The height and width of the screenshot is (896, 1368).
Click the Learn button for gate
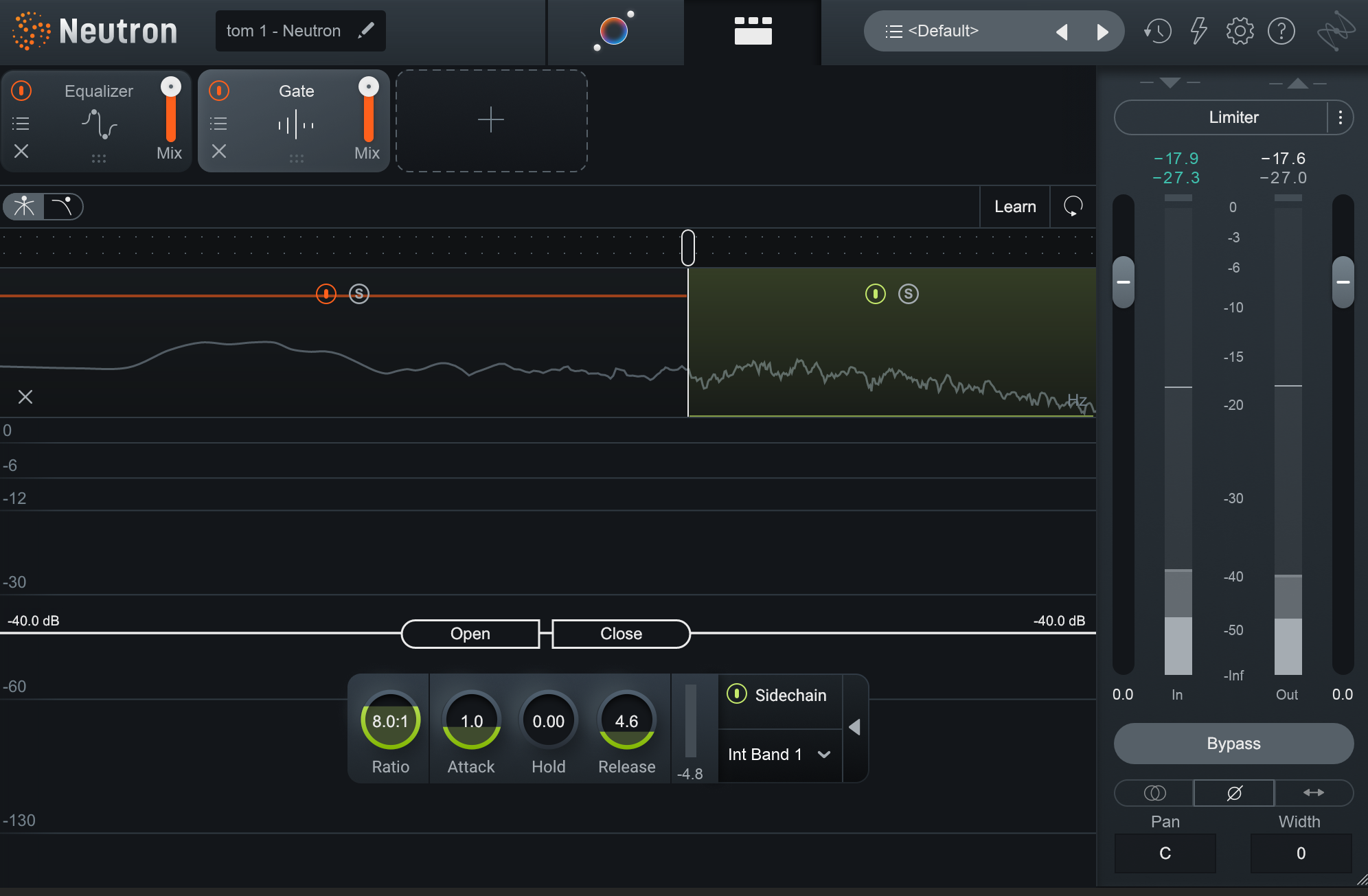tap(1014, 208)
